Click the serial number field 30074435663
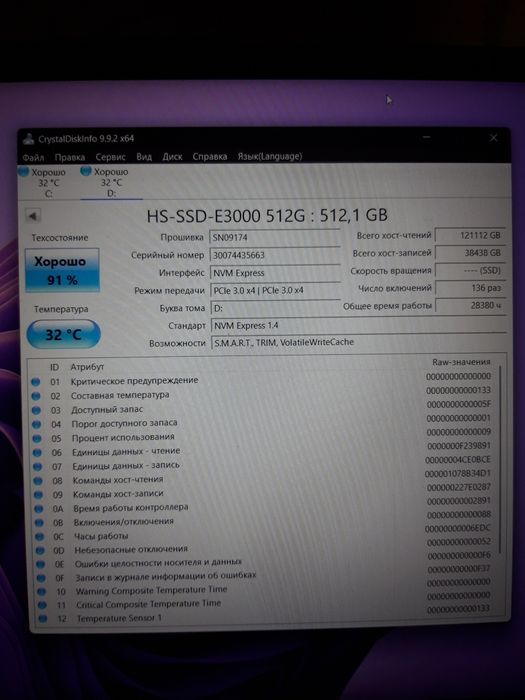Viewport: 525px width, 700px height. coord(275,255)
